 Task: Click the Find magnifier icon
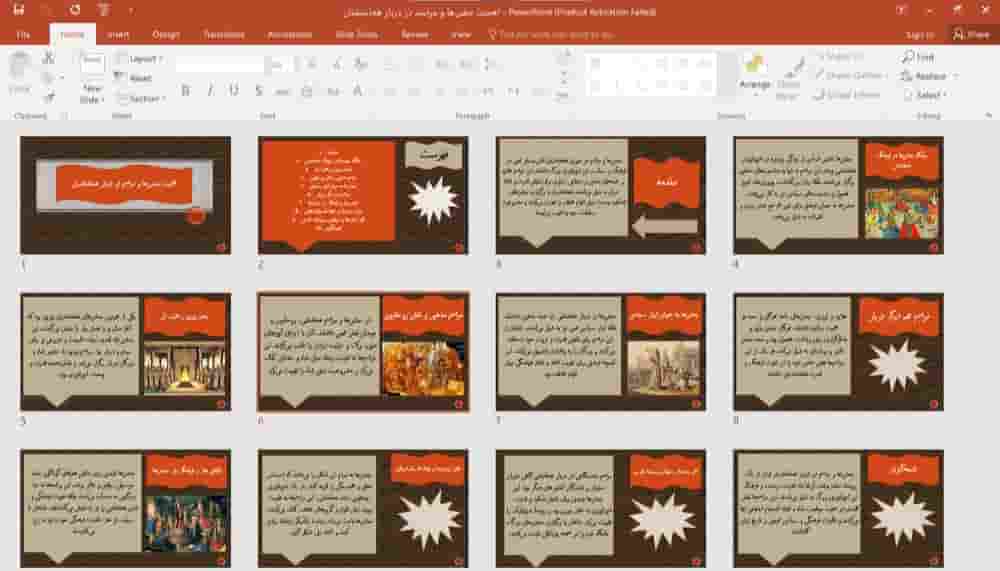click(x=906, y=58)
